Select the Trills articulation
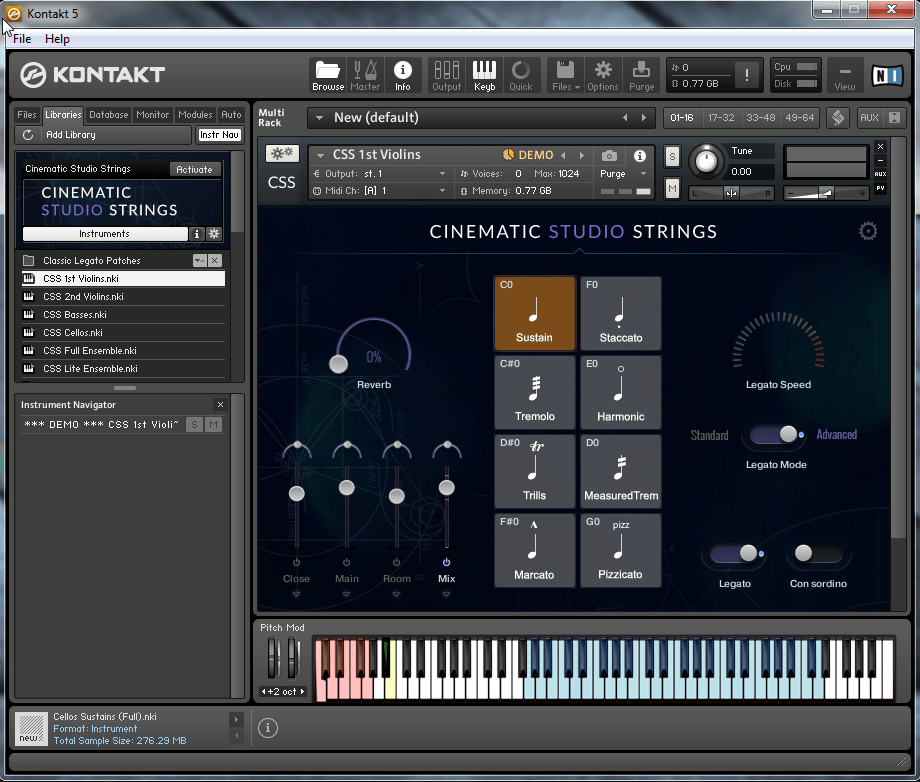Screen dimensions: 920x782 (x=534, y=471)
